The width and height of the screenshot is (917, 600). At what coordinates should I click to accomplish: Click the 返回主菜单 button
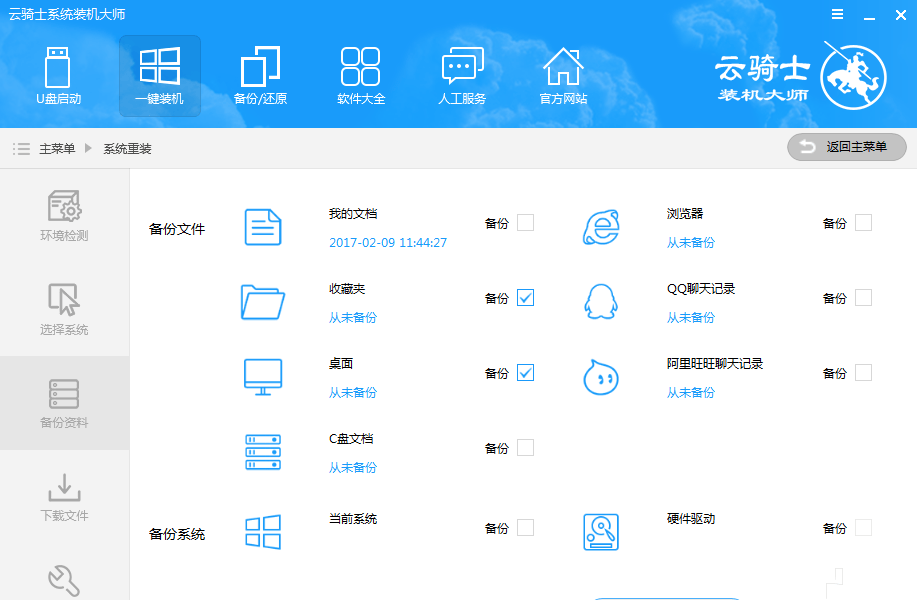(847, 147)
